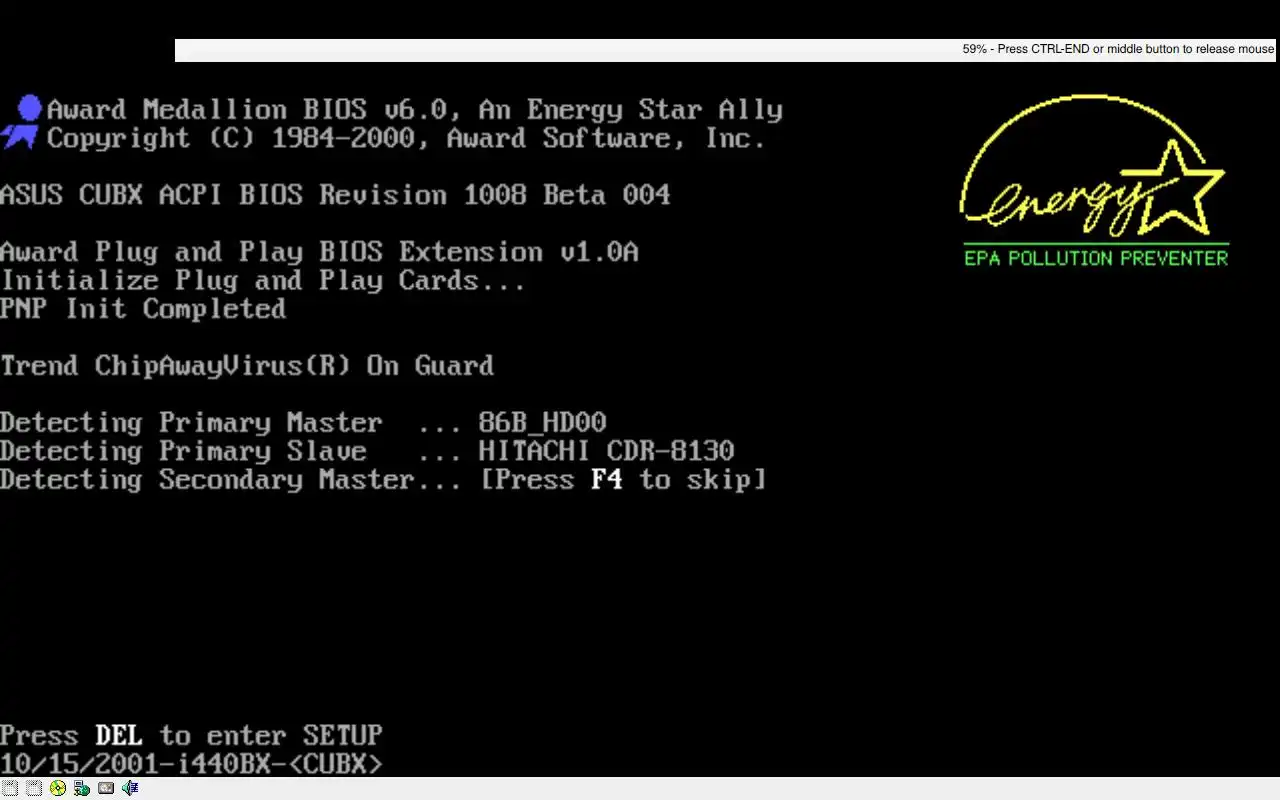Click the second empty floppy drive icon

click(34, 788)
